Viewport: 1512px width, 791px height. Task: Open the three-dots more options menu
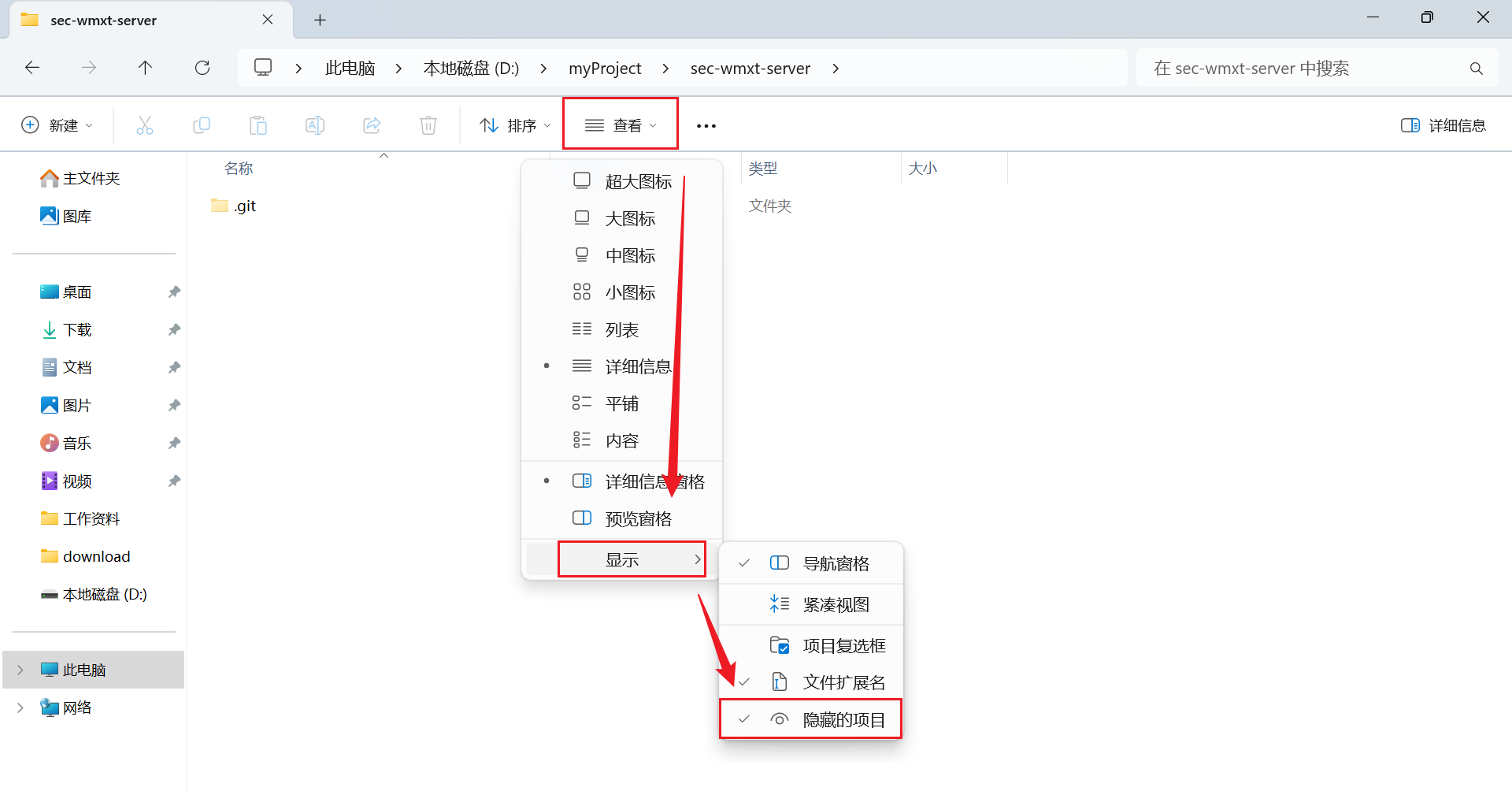click(x=706, y=126)
